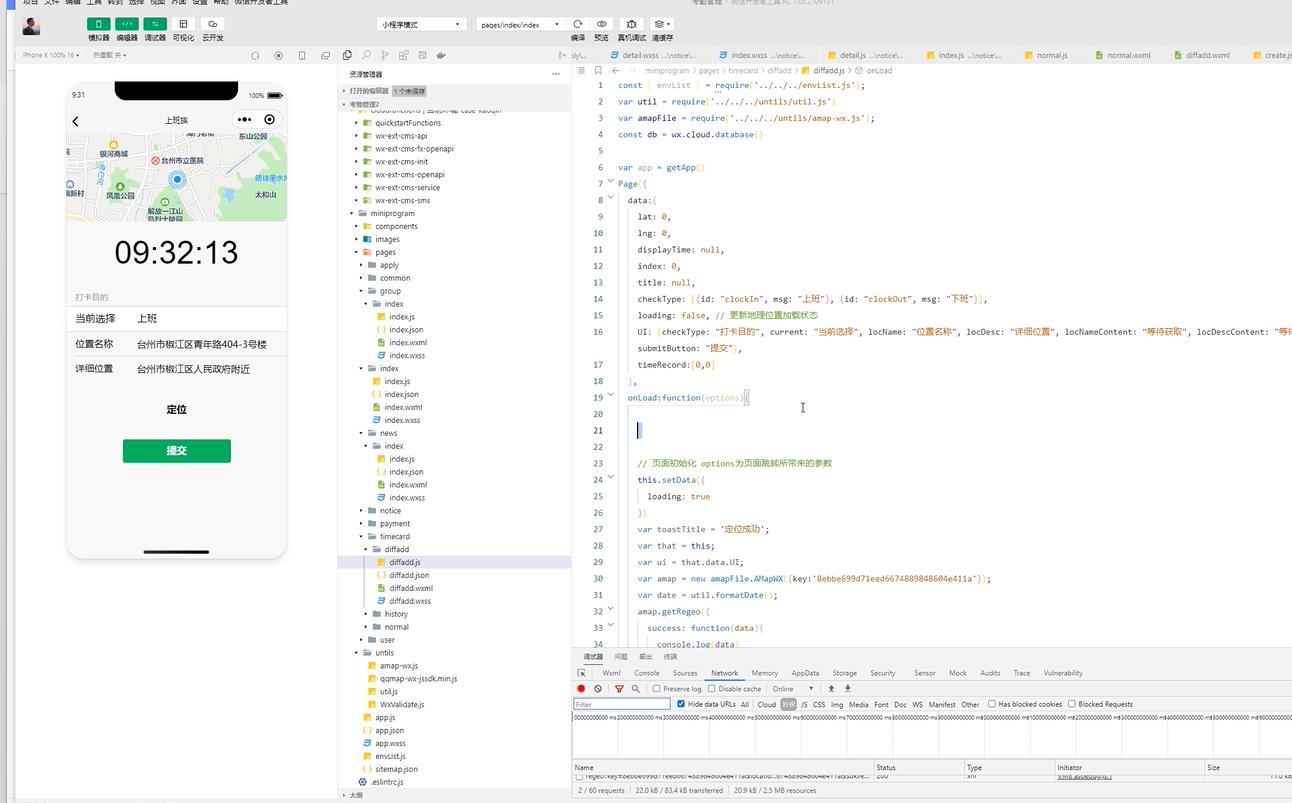Open the Search icon in the editor activity bar
This screenshot has width=1292, height=803.
click(x=367, y=55)
